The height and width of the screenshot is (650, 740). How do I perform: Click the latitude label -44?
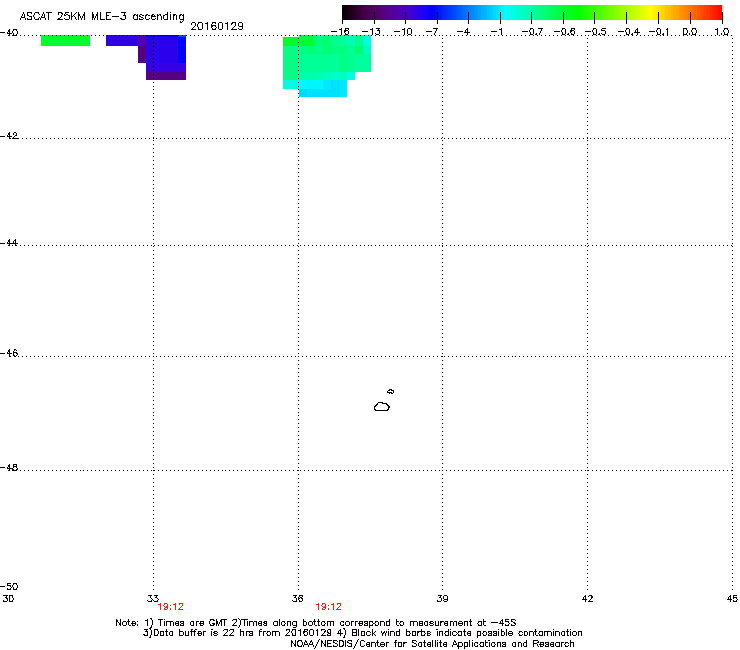pos(9,243)
